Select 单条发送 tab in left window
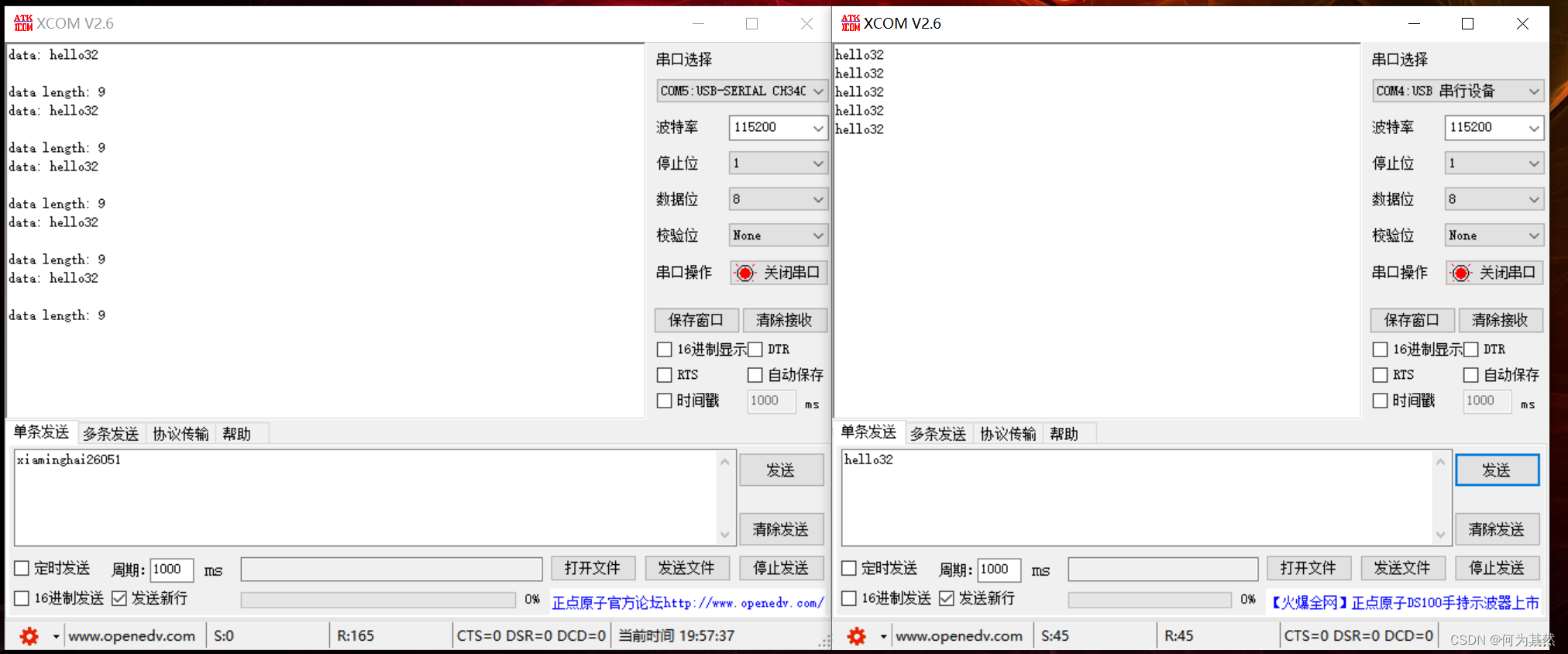This screenshot has width=1568, height=654. coord(41,432)
